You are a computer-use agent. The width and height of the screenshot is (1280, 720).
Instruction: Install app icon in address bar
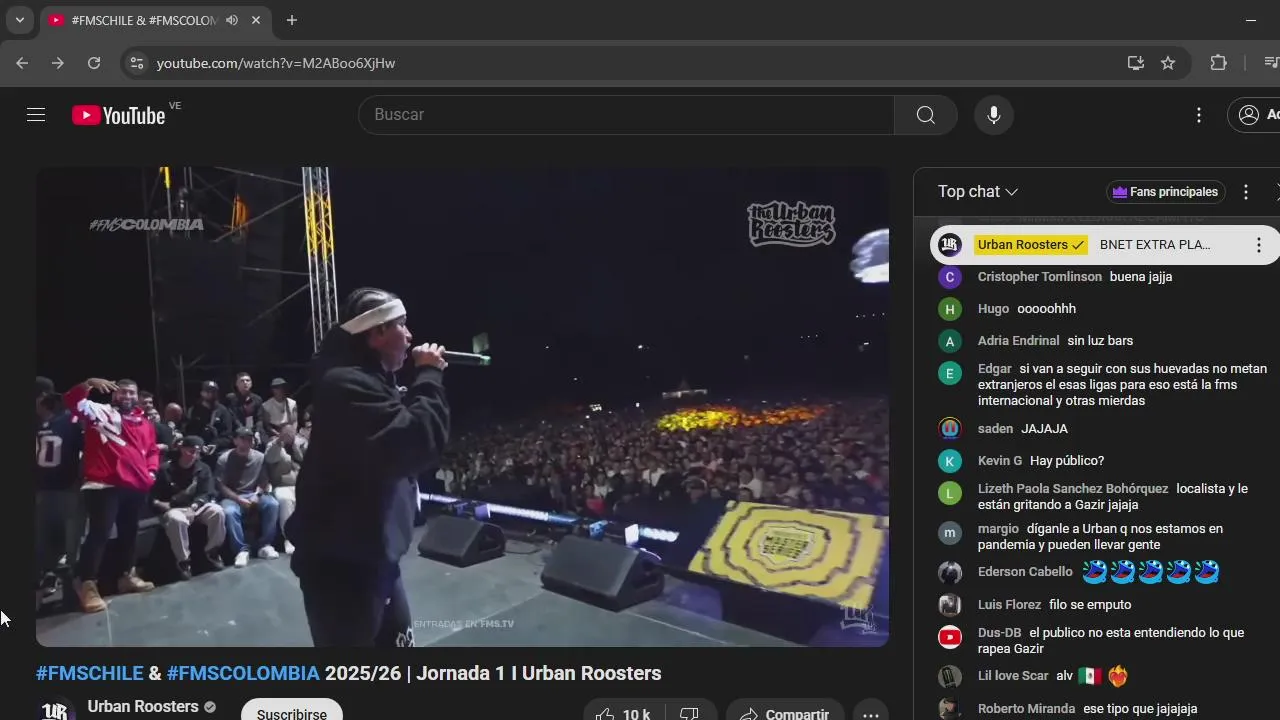coord(1136,63)
